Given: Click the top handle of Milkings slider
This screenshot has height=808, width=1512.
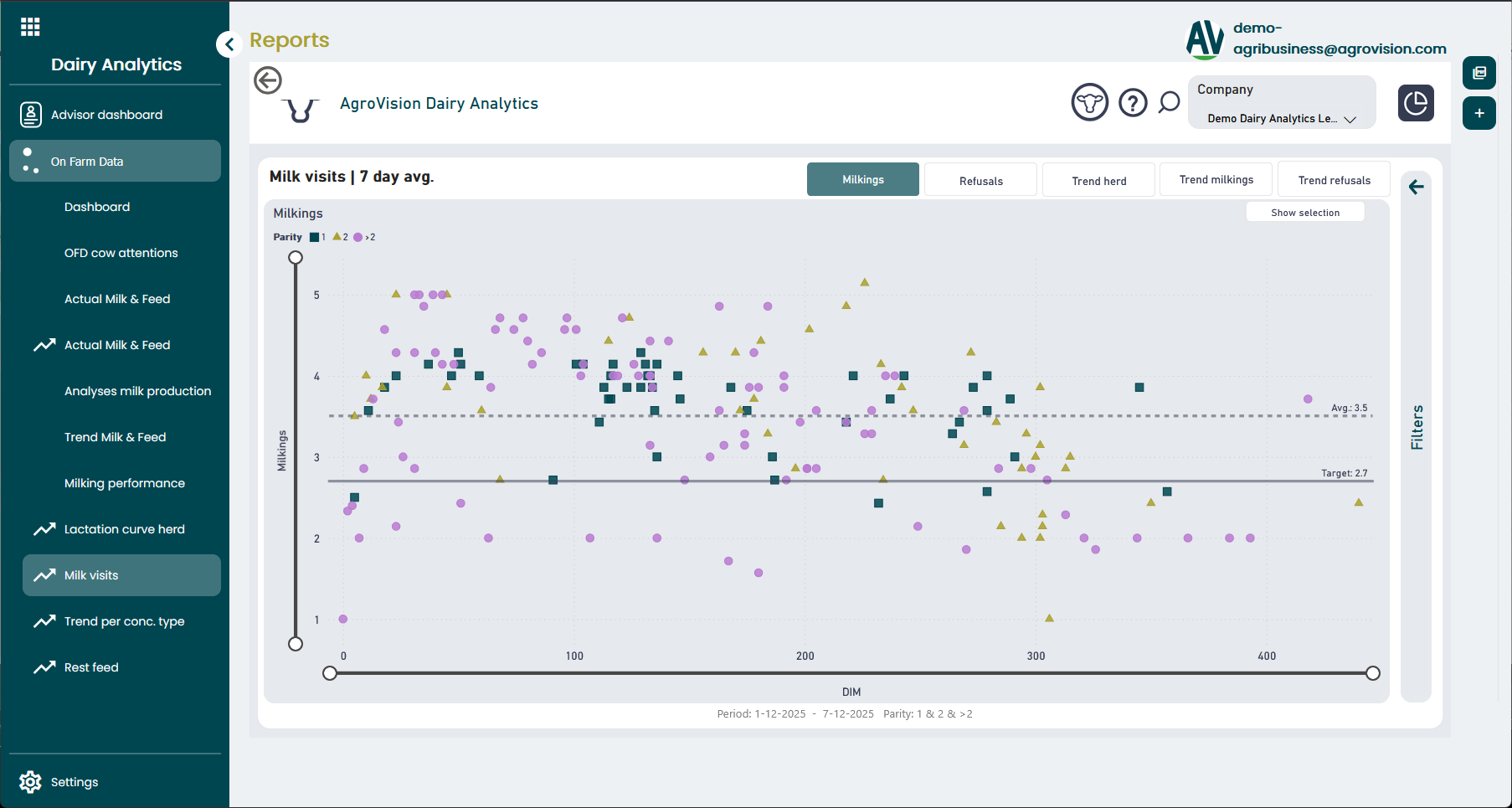Looking at the screenshot, I should click(x=296, y=258).
